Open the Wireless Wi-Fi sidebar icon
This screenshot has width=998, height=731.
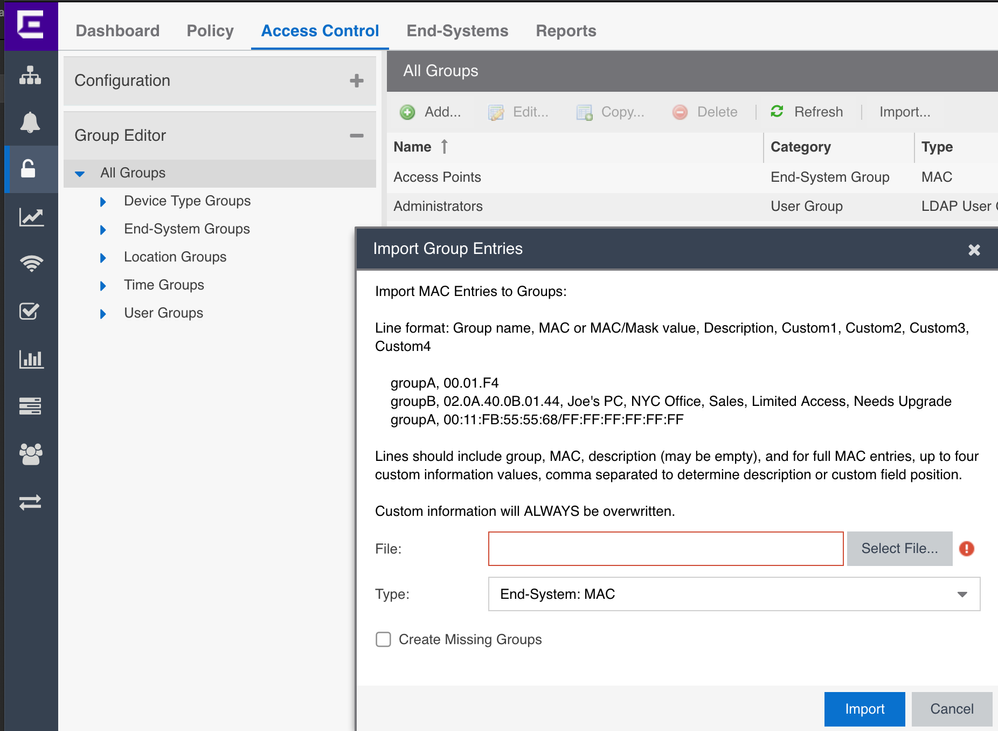click(30, 264)
